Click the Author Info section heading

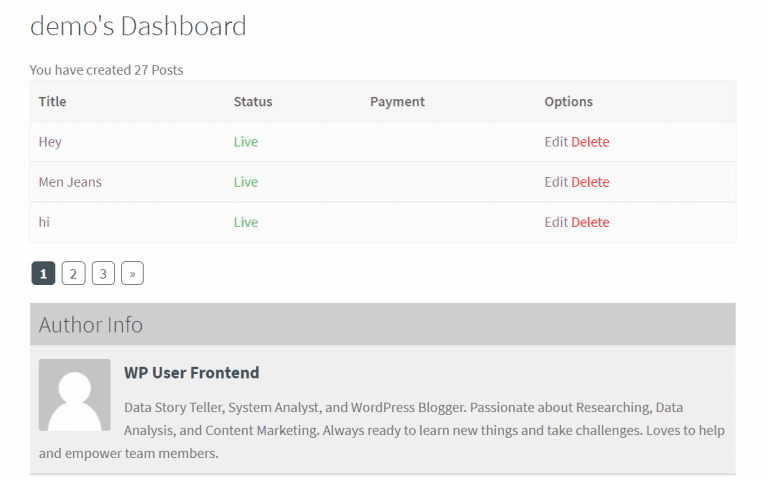(x=91, y=325)
